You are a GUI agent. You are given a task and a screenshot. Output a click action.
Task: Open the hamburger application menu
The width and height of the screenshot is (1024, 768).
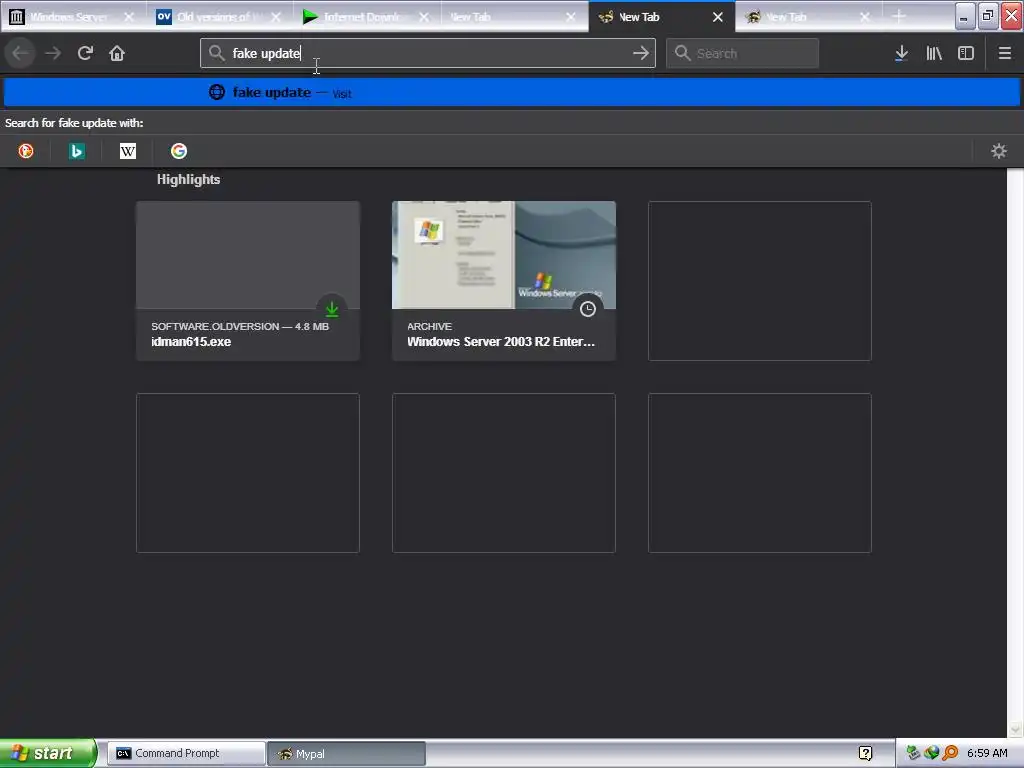(1005, 54)
